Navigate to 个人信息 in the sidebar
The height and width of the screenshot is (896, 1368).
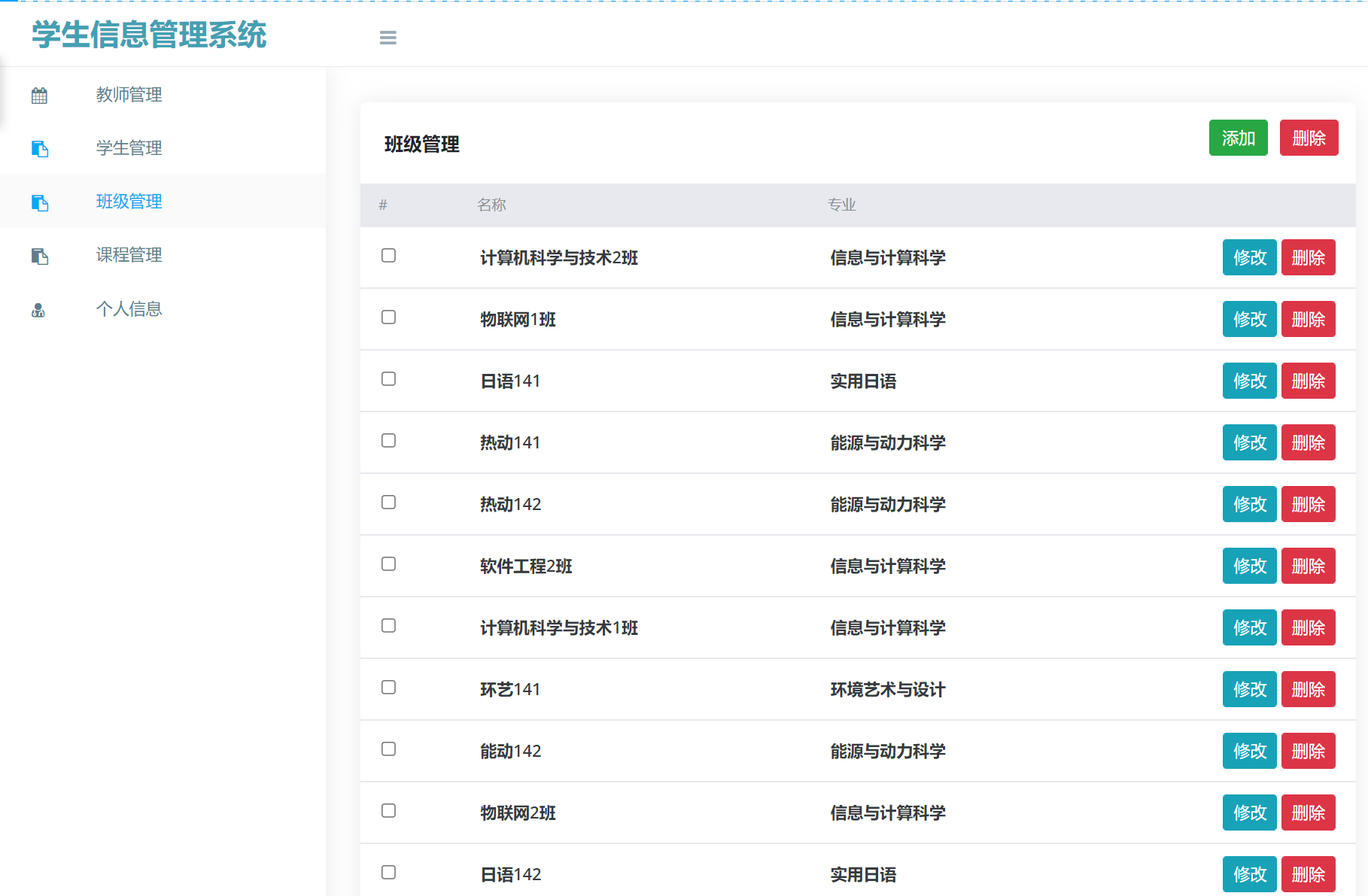[x=129, y=308]
